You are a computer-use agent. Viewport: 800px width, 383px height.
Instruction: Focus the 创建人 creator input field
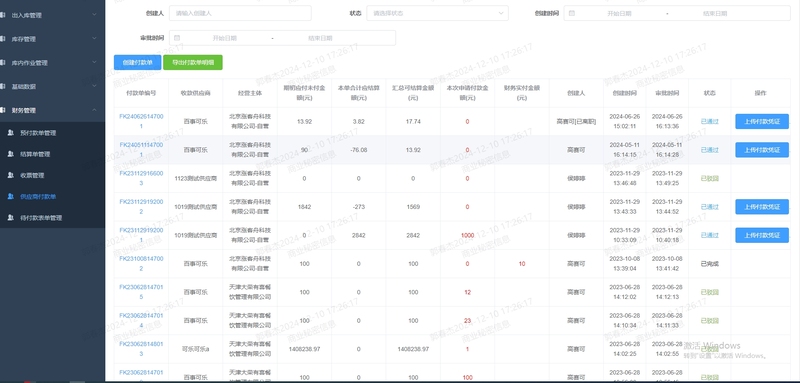tap(240, 13)
